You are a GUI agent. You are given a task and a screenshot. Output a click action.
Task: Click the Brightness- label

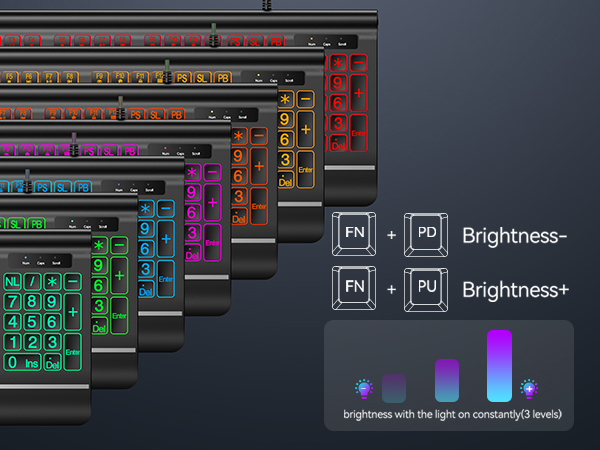click(x=515, y=237)
